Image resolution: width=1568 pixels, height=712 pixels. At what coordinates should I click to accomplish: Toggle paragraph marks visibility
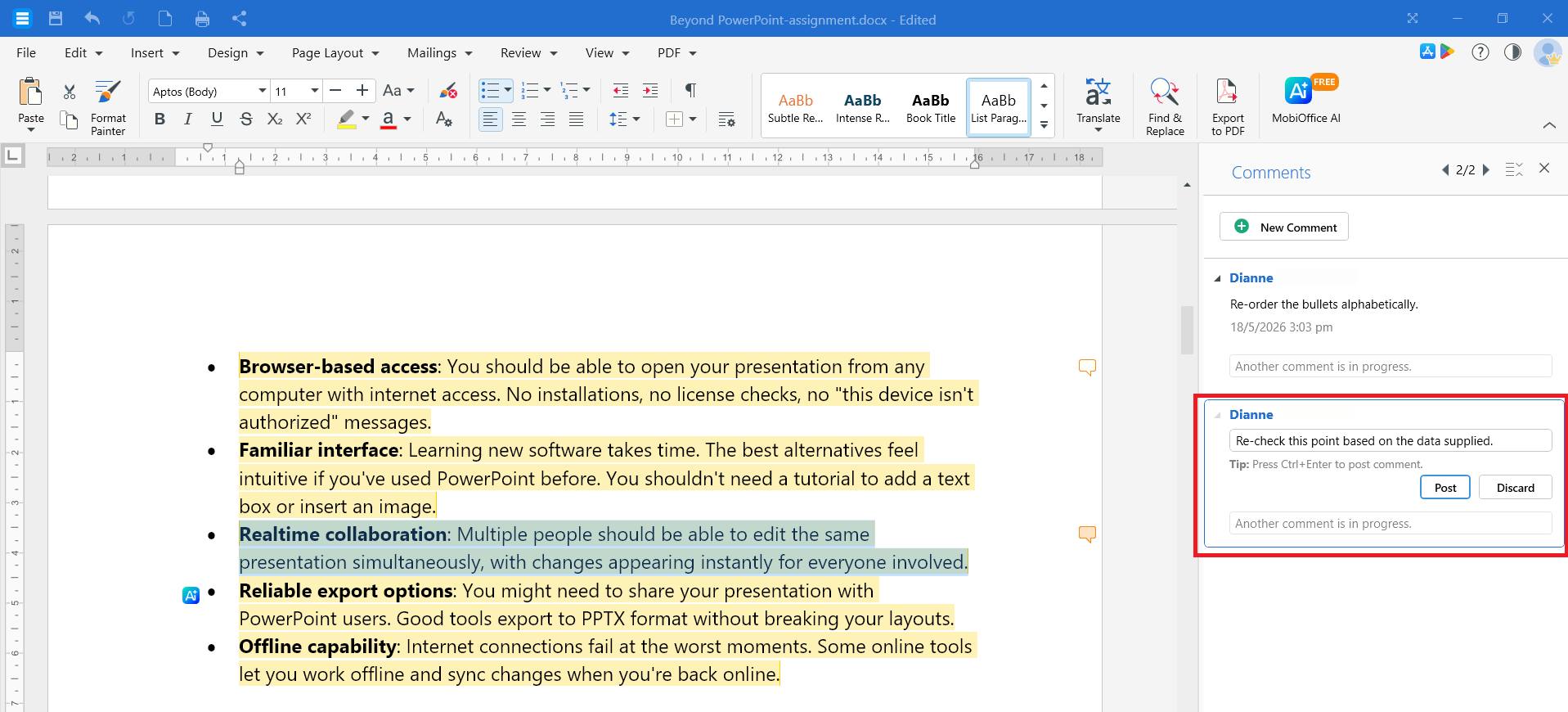tap(690, 91)
